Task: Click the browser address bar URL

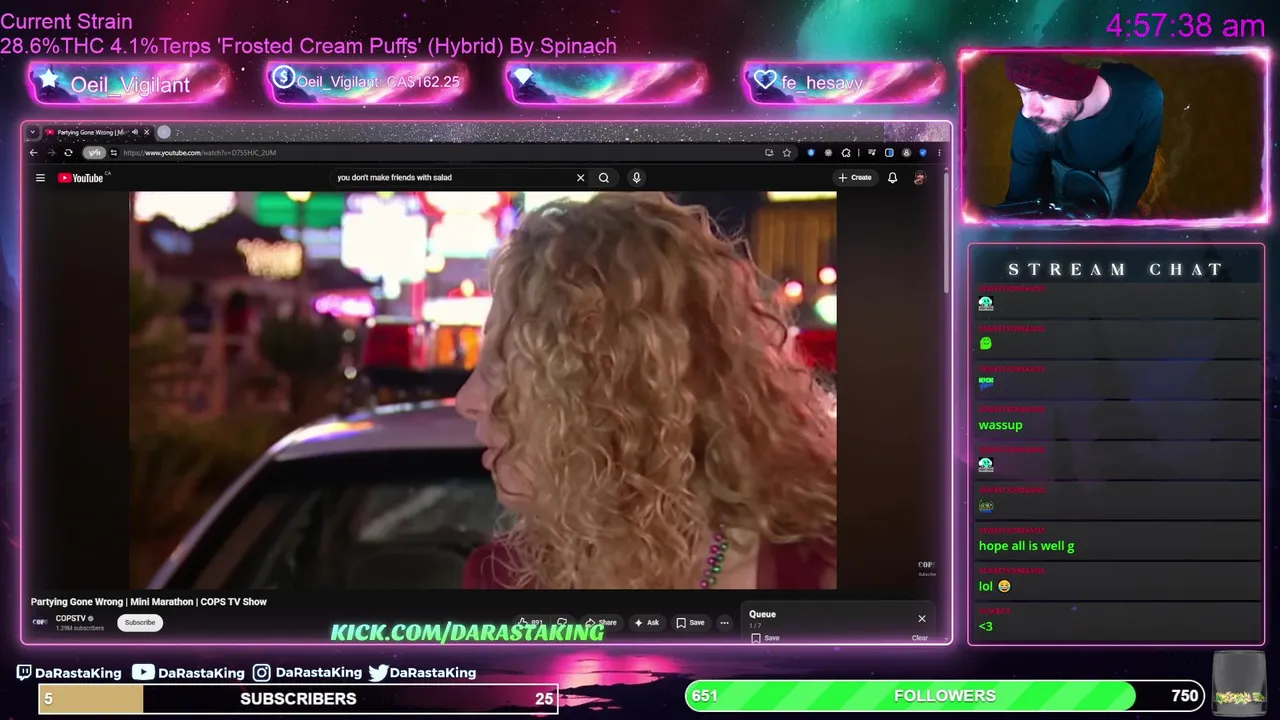Action: (x=200, y=153)
